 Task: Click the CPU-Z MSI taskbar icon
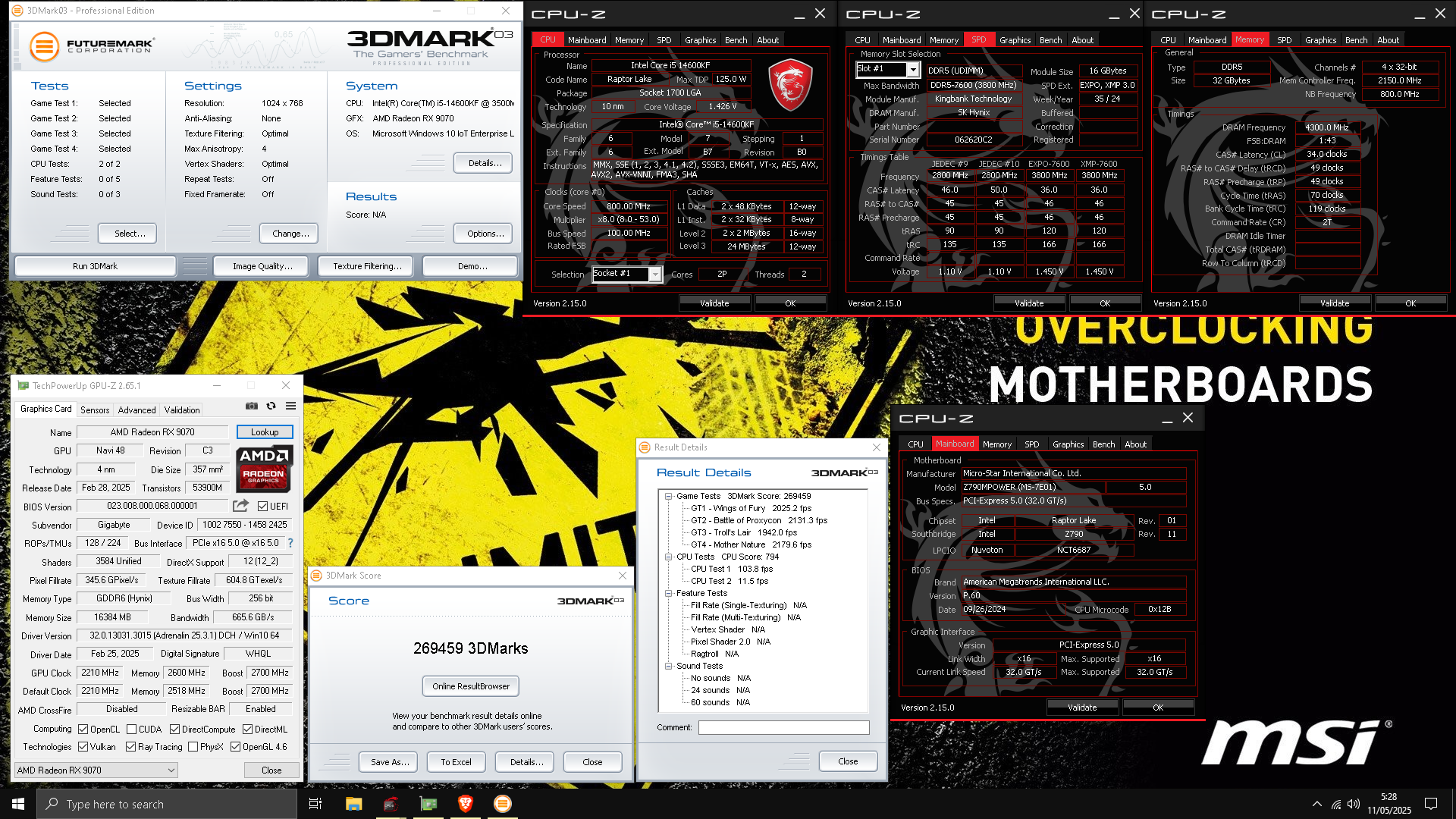(391, 804)
